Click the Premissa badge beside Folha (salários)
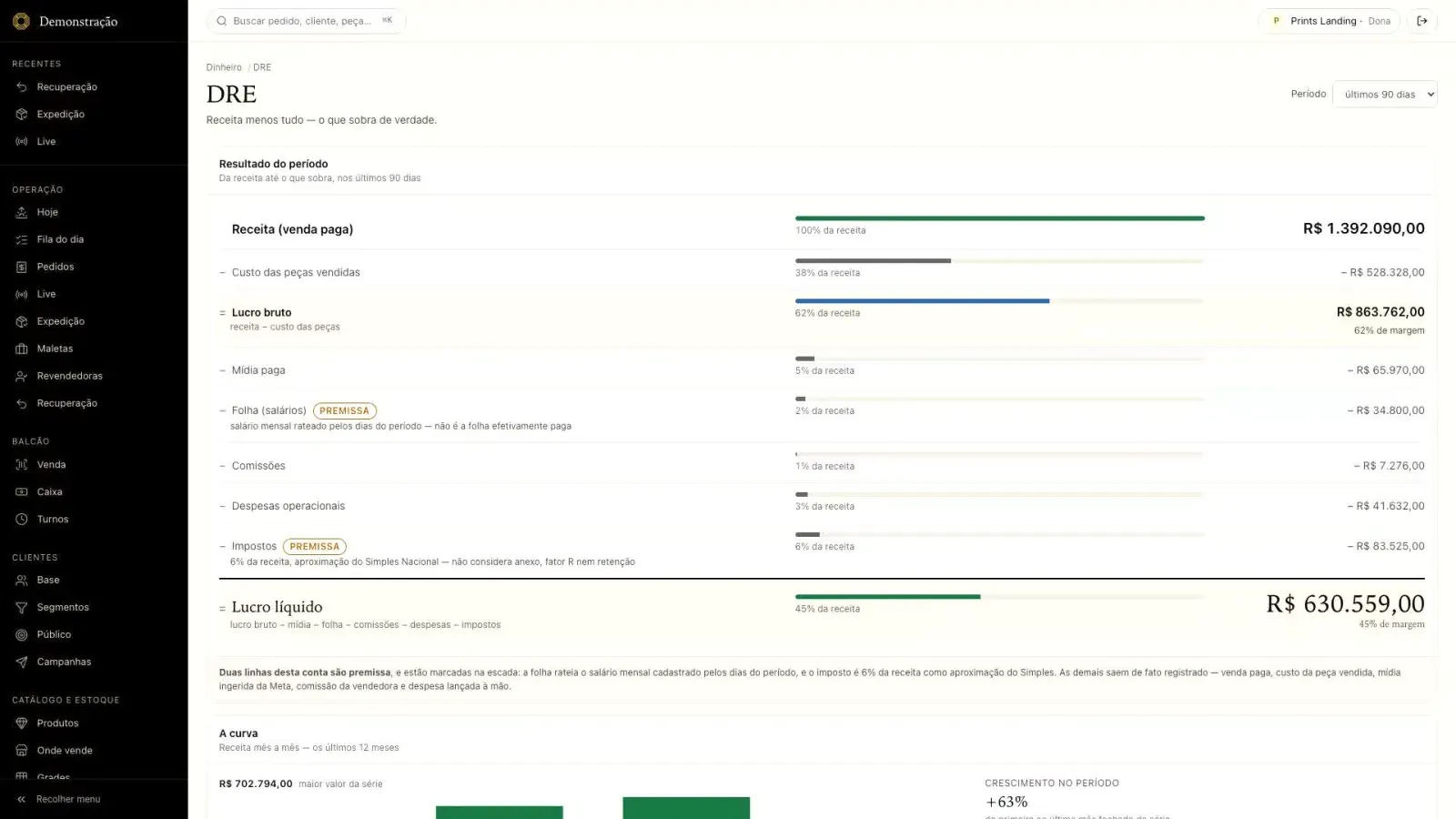This screenshot has width=1456, height=819. click(344, 411)
